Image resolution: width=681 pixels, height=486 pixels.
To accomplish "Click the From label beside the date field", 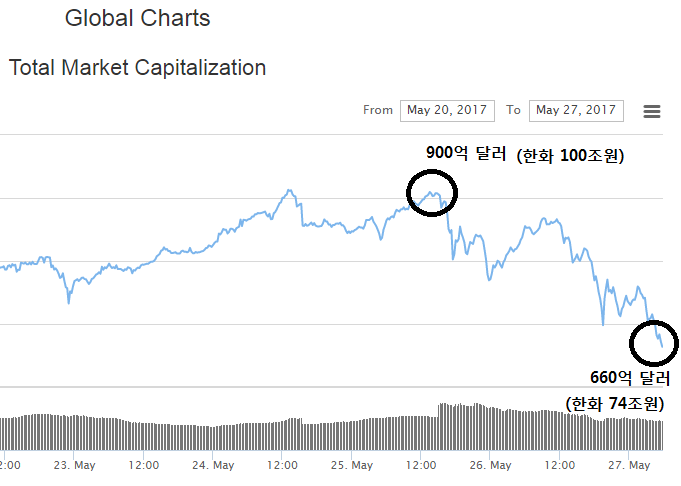I will pos(378,110).
